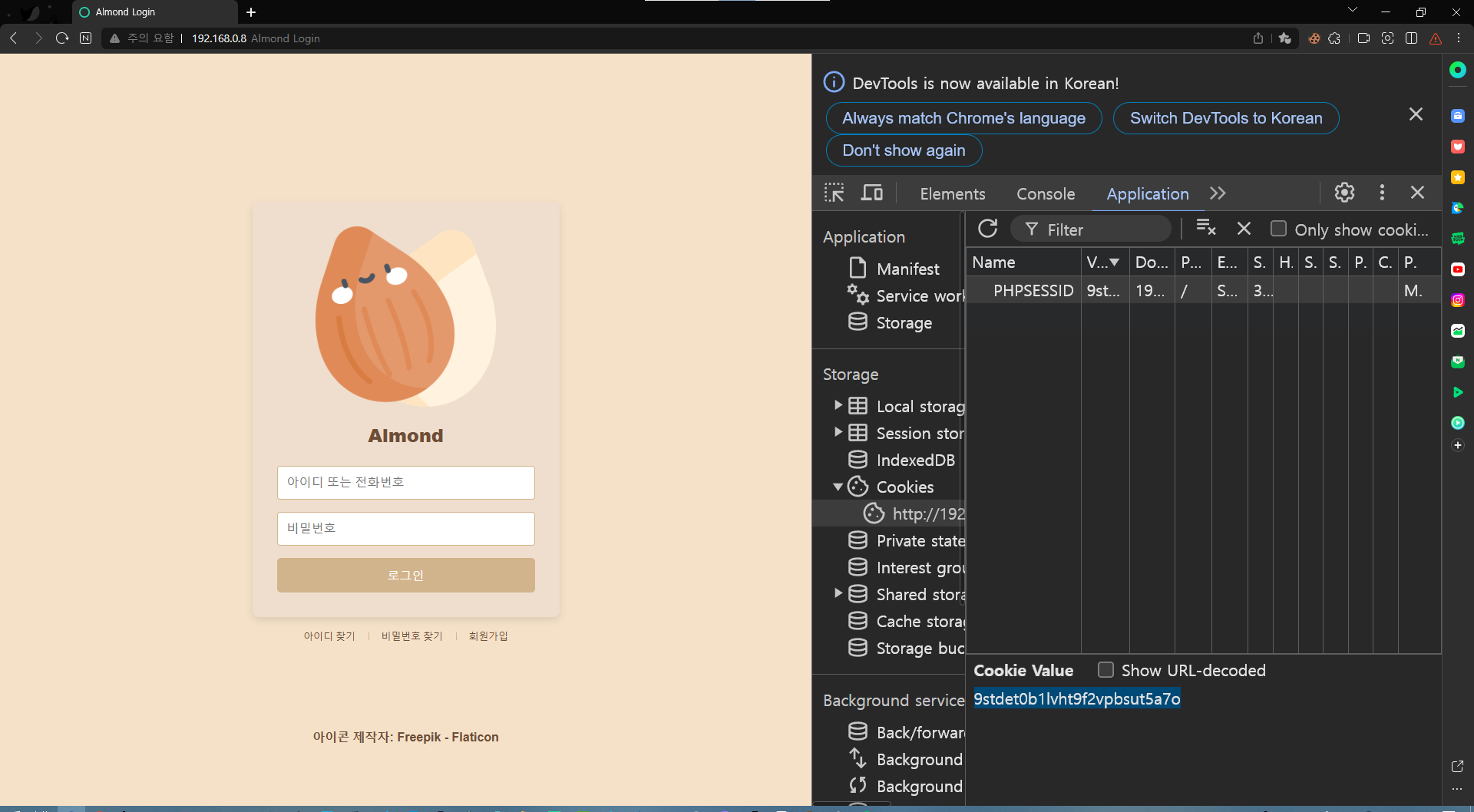Open tab search dropdown in title bar
The width and height of the screenshot is (1474, 812).
(1353, 11)
